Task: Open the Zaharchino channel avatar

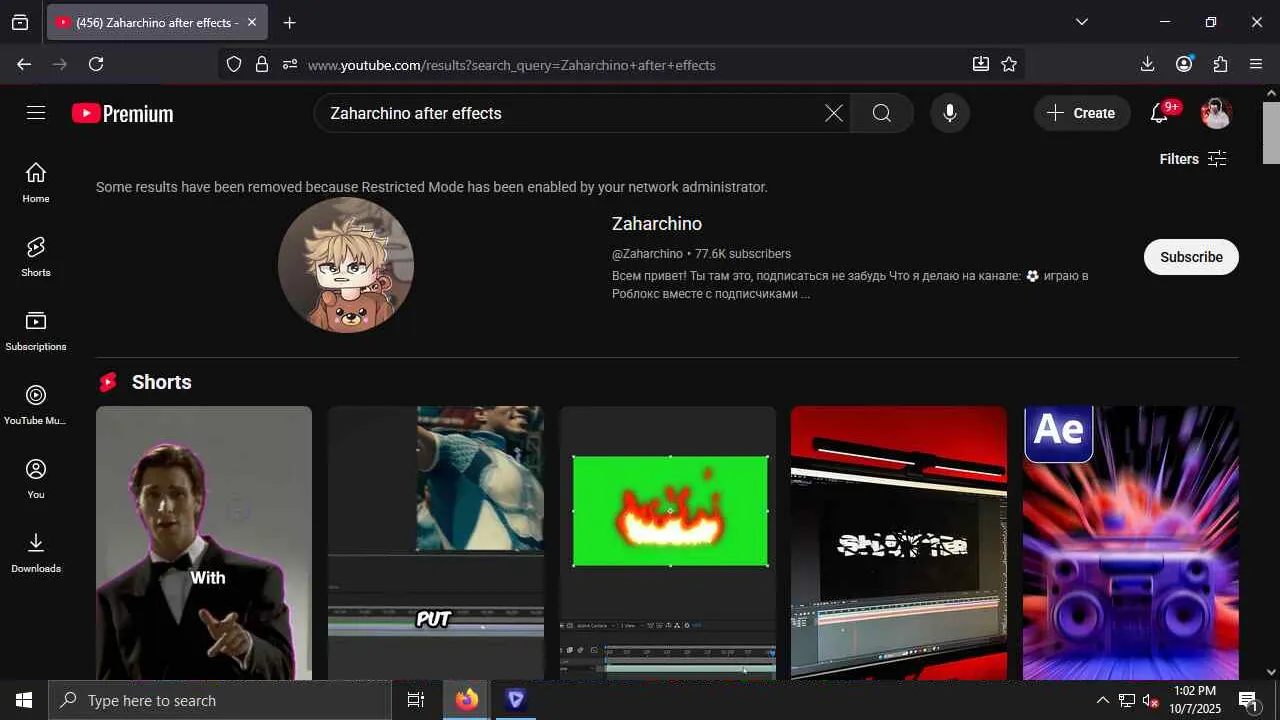Action: (346, 265)
